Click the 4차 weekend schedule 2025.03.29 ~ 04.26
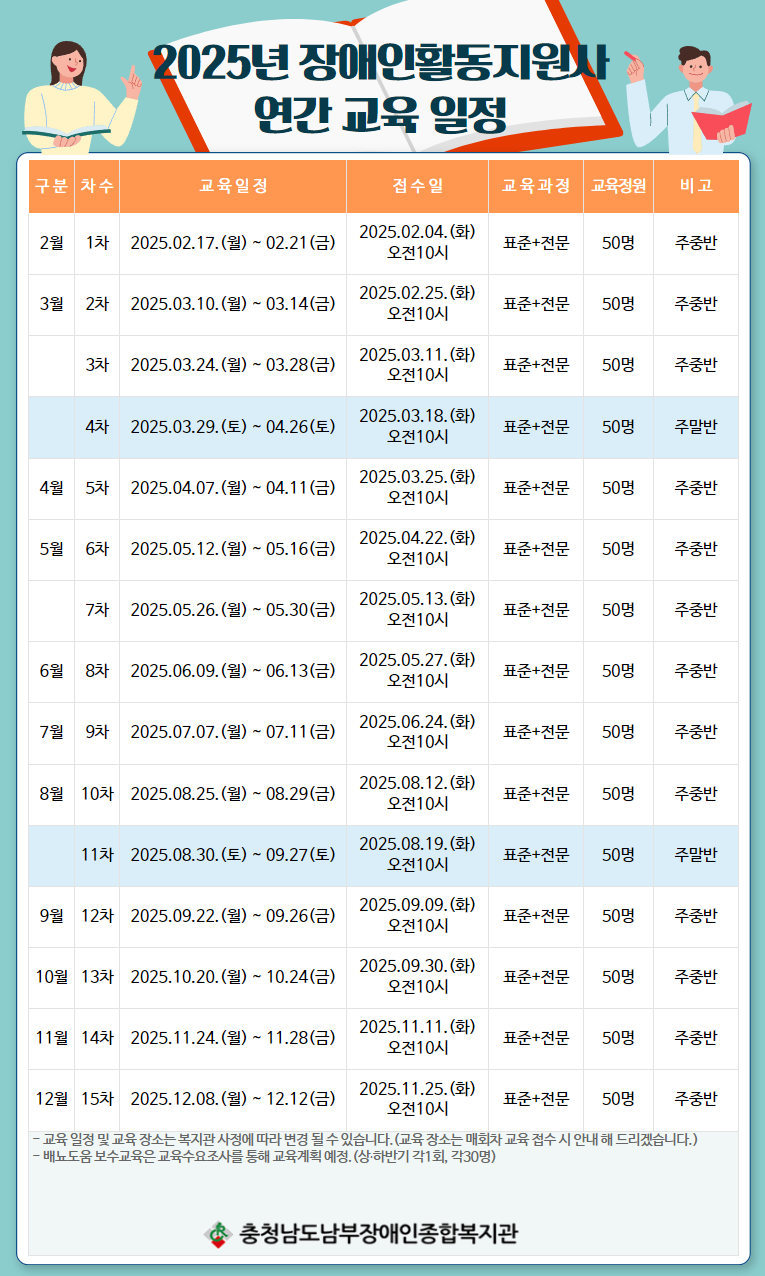This screenshot has height=1276, width=765. pyautogui.click(x=232, y=427)
